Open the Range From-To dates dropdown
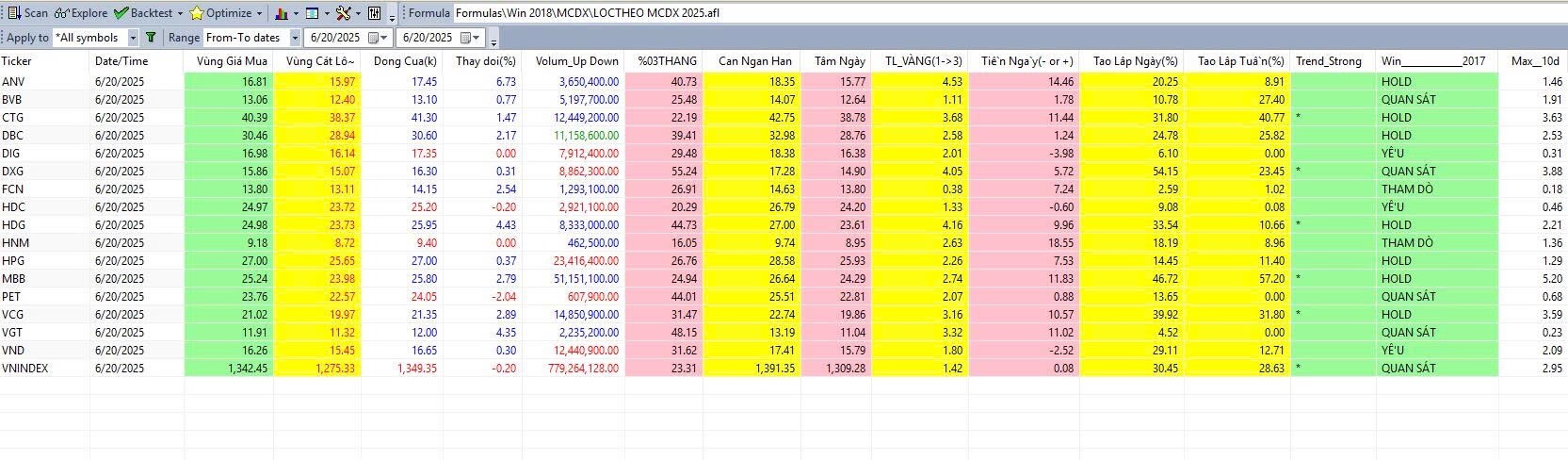 click(x=295, y=38)
